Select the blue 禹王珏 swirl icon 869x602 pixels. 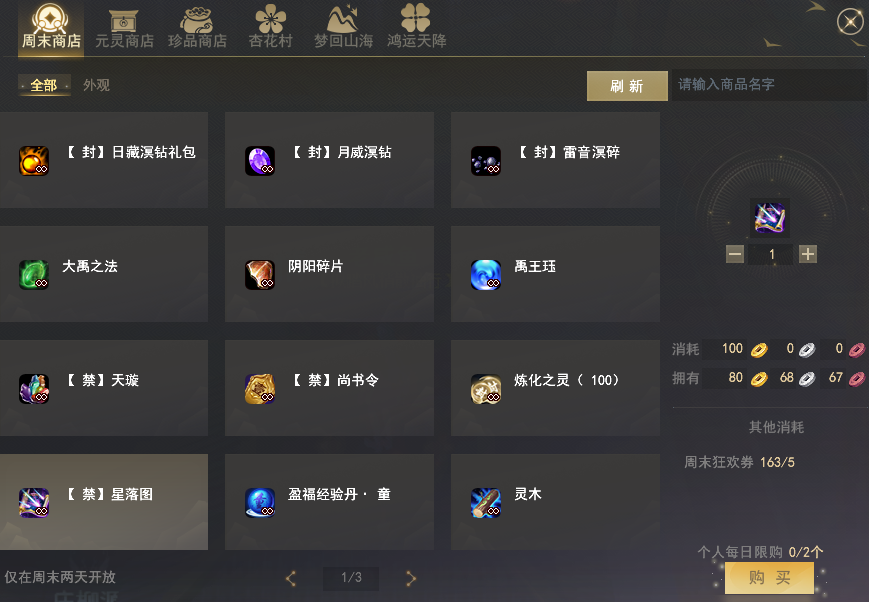tap(486, 275)
